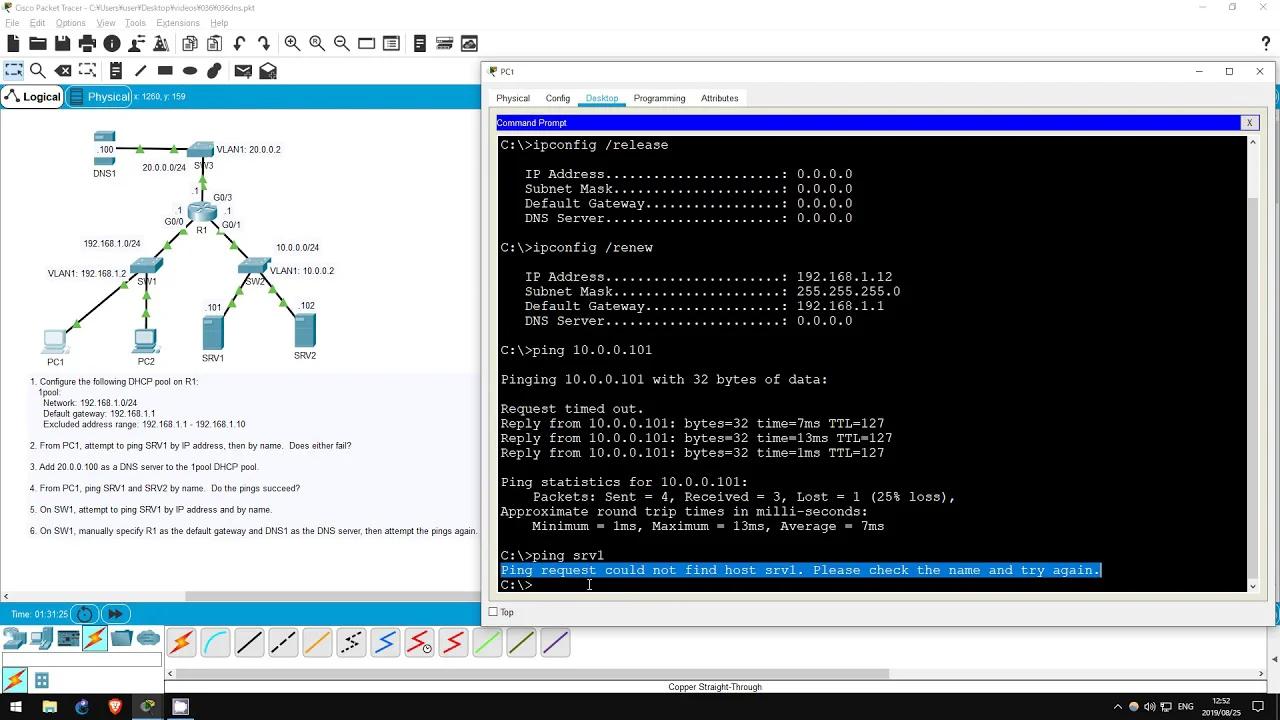
Task: Select the Inspect magnifying glass tool
Action: coord(38,70)
